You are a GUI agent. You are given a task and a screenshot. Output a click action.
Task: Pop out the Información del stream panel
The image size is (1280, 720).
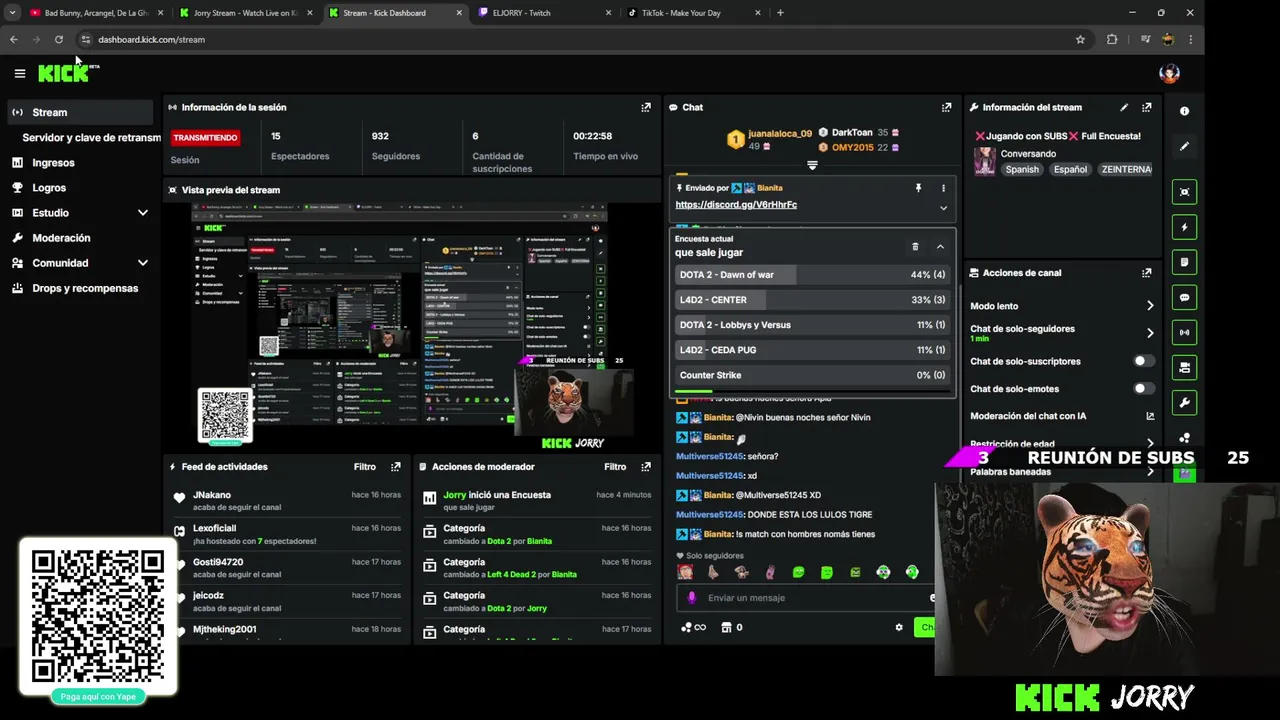[1147, 107]
